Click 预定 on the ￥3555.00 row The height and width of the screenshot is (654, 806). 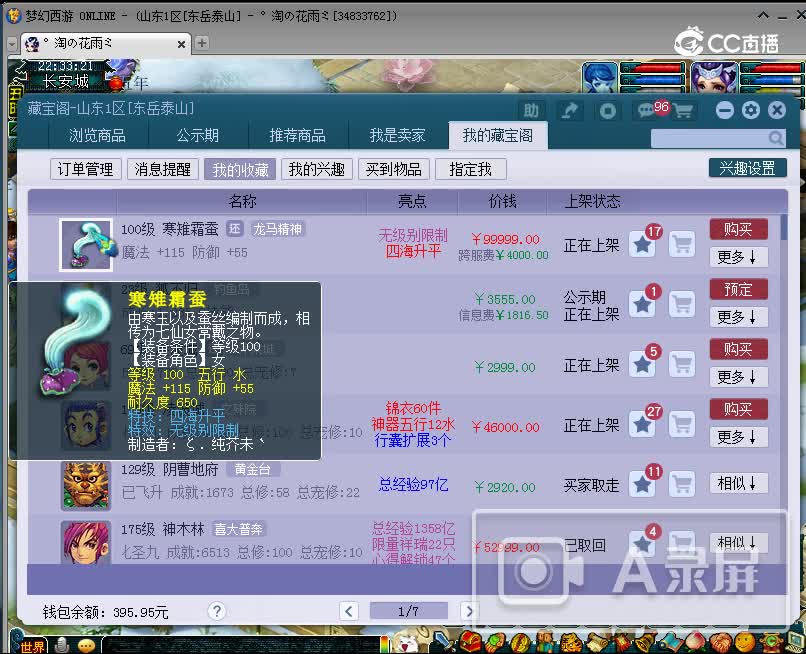point(738,289)
